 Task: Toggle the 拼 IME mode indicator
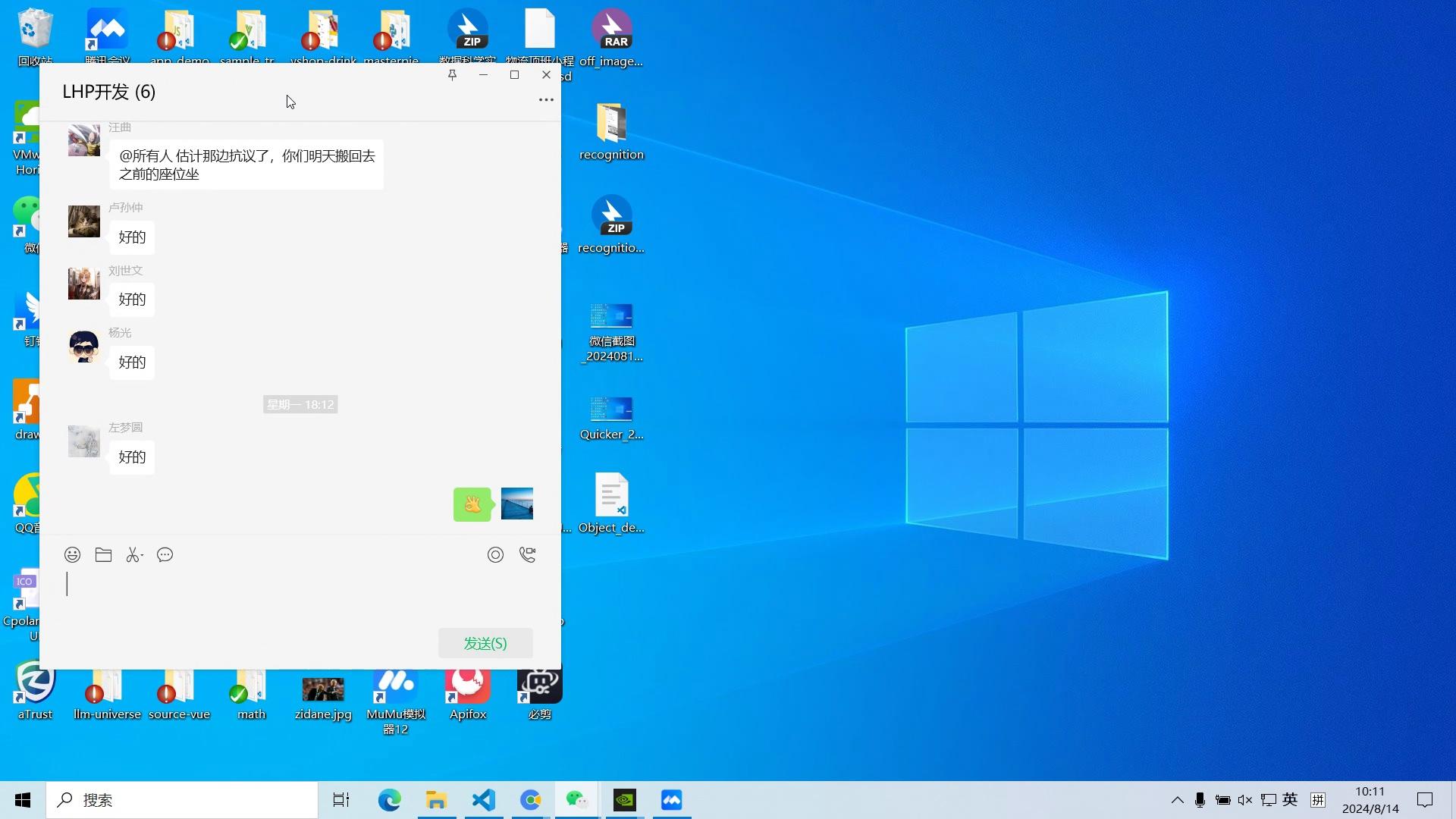1318,800
